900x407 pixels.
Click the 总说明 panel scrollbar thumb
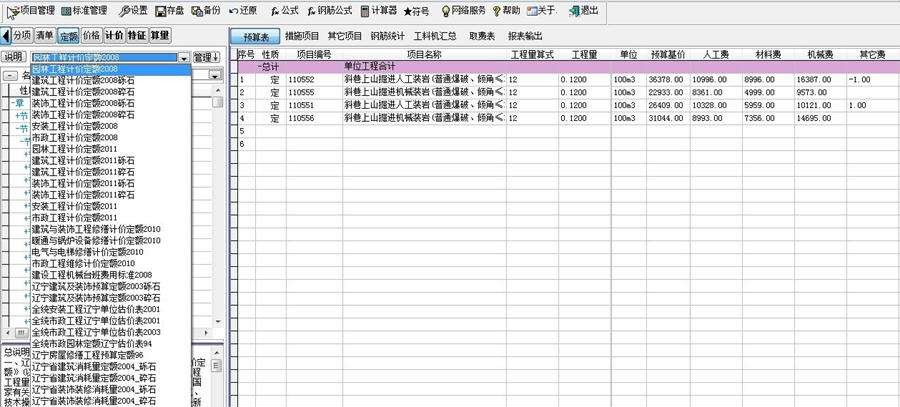point(216,366)
